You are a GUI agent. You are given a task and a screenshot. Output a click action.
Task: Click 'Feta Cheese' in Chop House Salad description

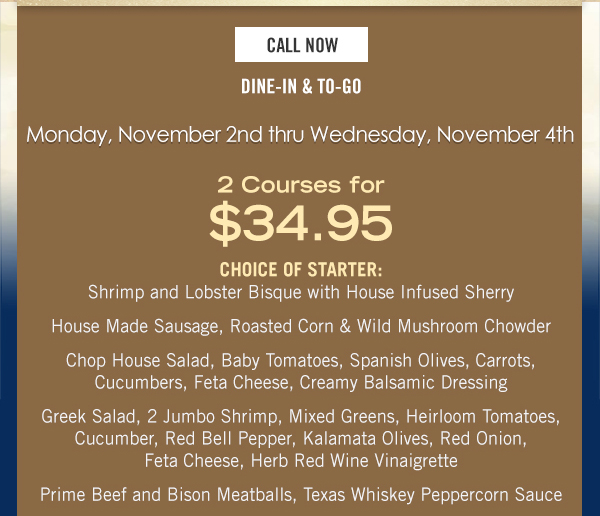(x=243, y=382)
